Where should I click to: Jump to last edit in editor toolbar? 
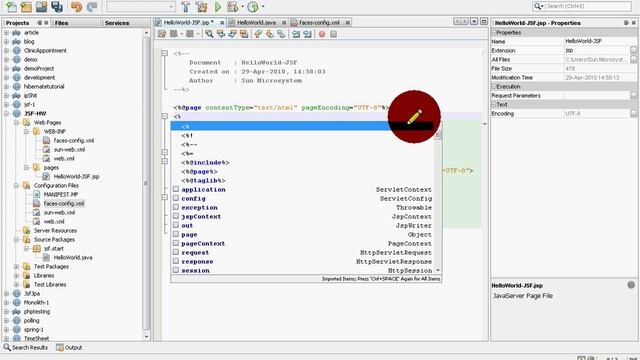coord(162,34)
